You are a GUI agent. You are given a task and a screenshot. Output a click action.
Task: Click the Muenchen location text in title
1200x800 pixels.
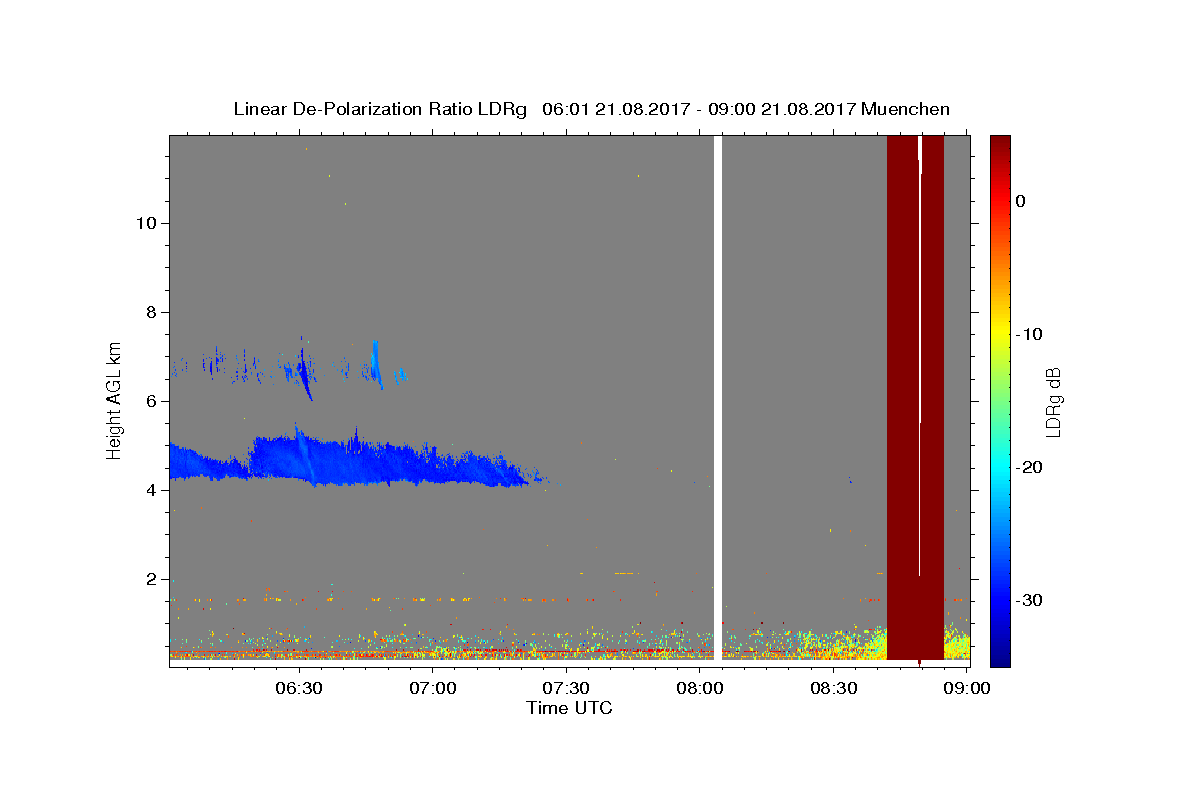point(907,109)
